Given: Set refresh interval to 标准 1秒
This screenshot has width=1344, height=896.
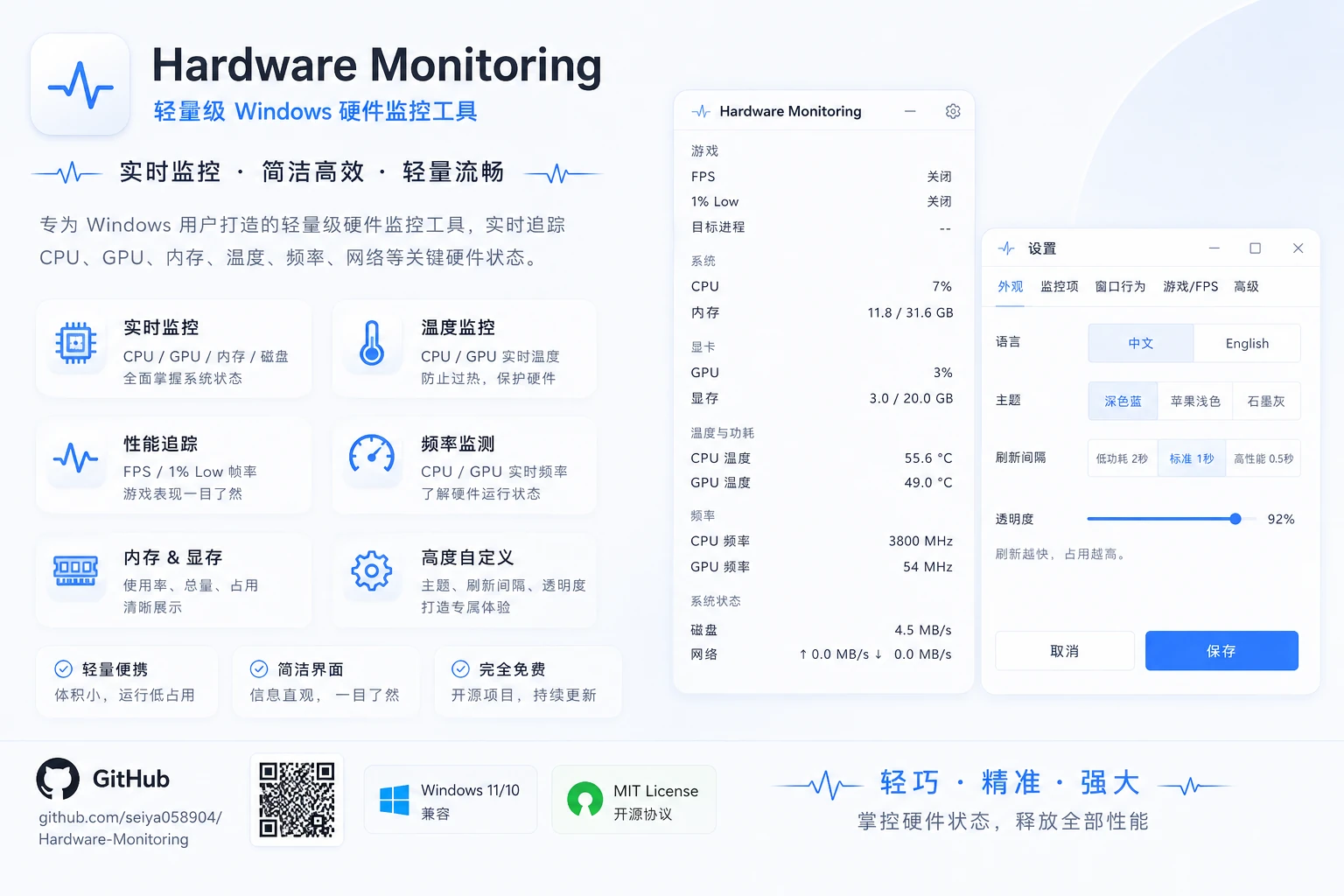Looking at the screenshot, I should coord(1192,458).
